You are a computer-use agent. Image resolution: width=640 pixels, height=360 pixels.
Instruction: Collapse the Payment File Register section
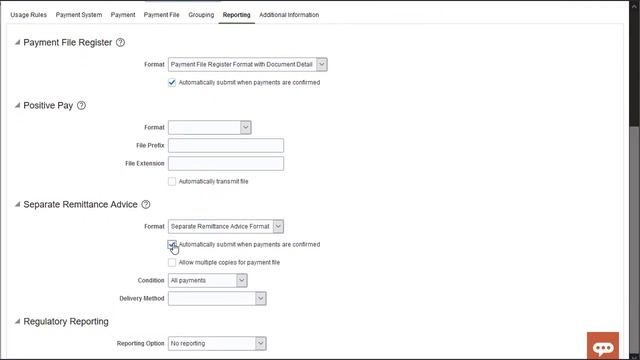pos(17,42)
